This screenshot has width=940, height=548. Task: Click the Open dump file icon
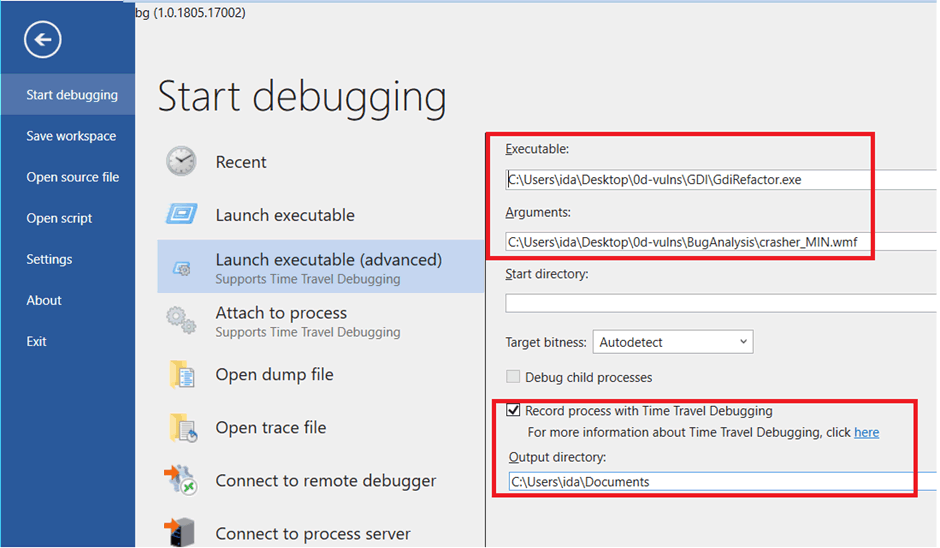click(x=181, y=375)
